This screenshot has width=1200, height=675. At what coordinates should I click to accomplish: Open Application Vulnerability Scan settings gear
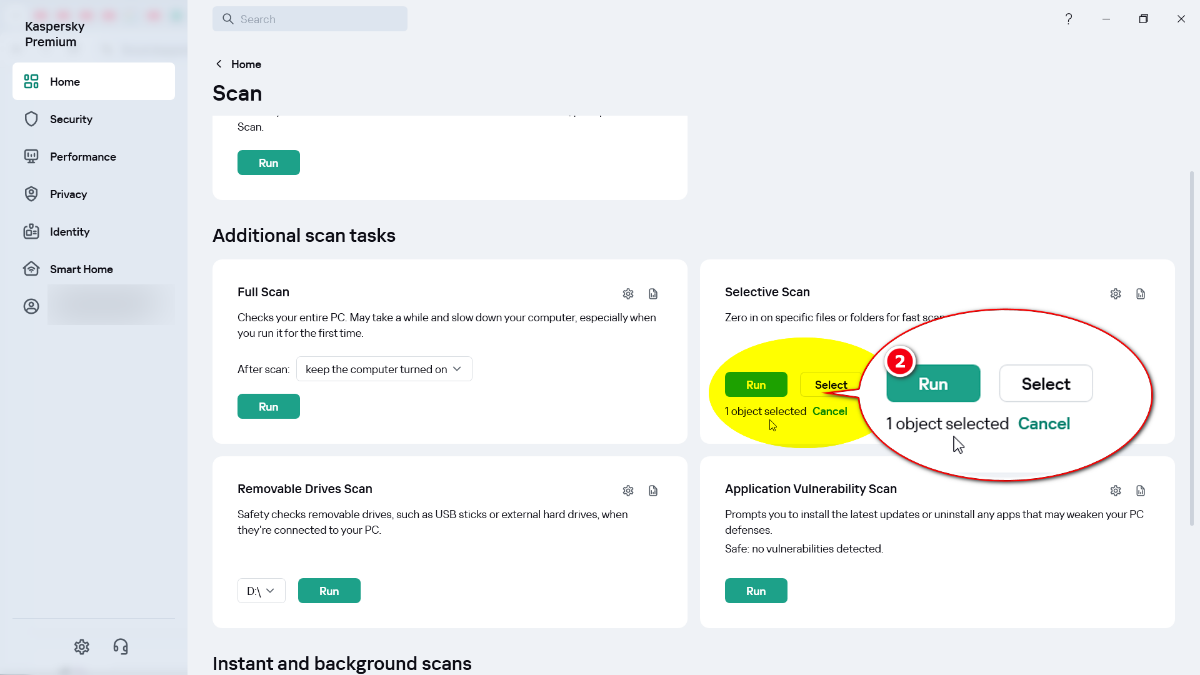[1116, 491]
